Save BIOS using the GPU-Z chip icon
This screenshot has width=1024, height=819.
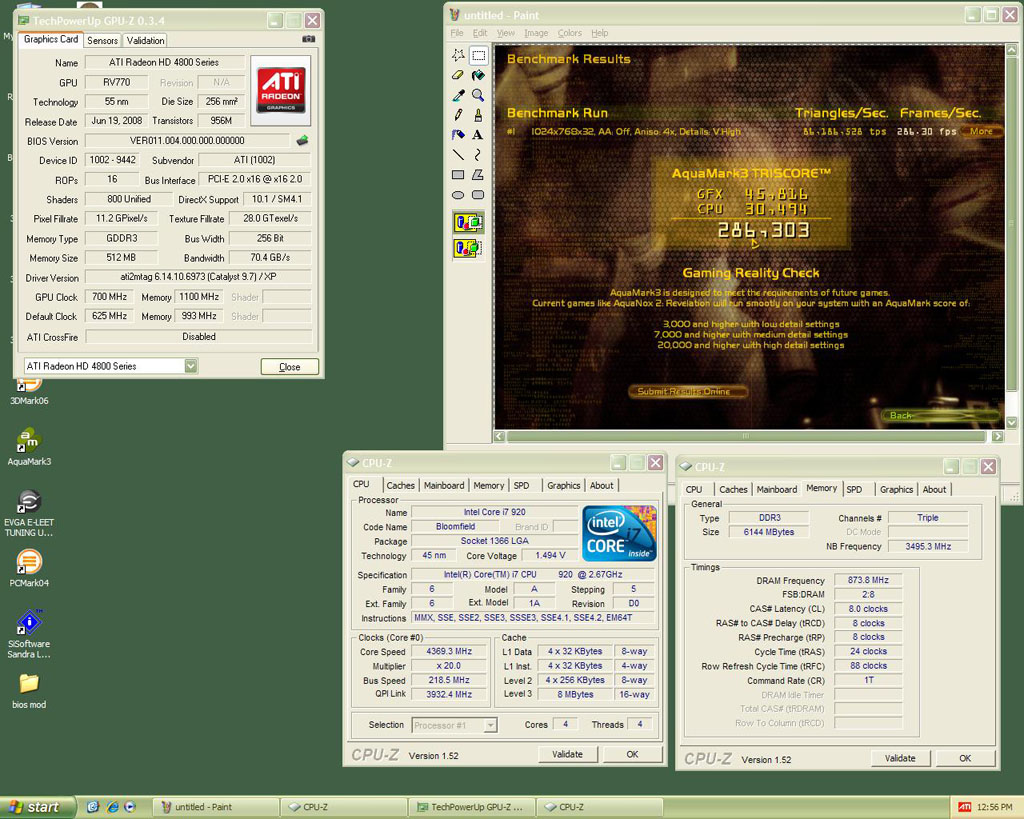tap(302, 140)
